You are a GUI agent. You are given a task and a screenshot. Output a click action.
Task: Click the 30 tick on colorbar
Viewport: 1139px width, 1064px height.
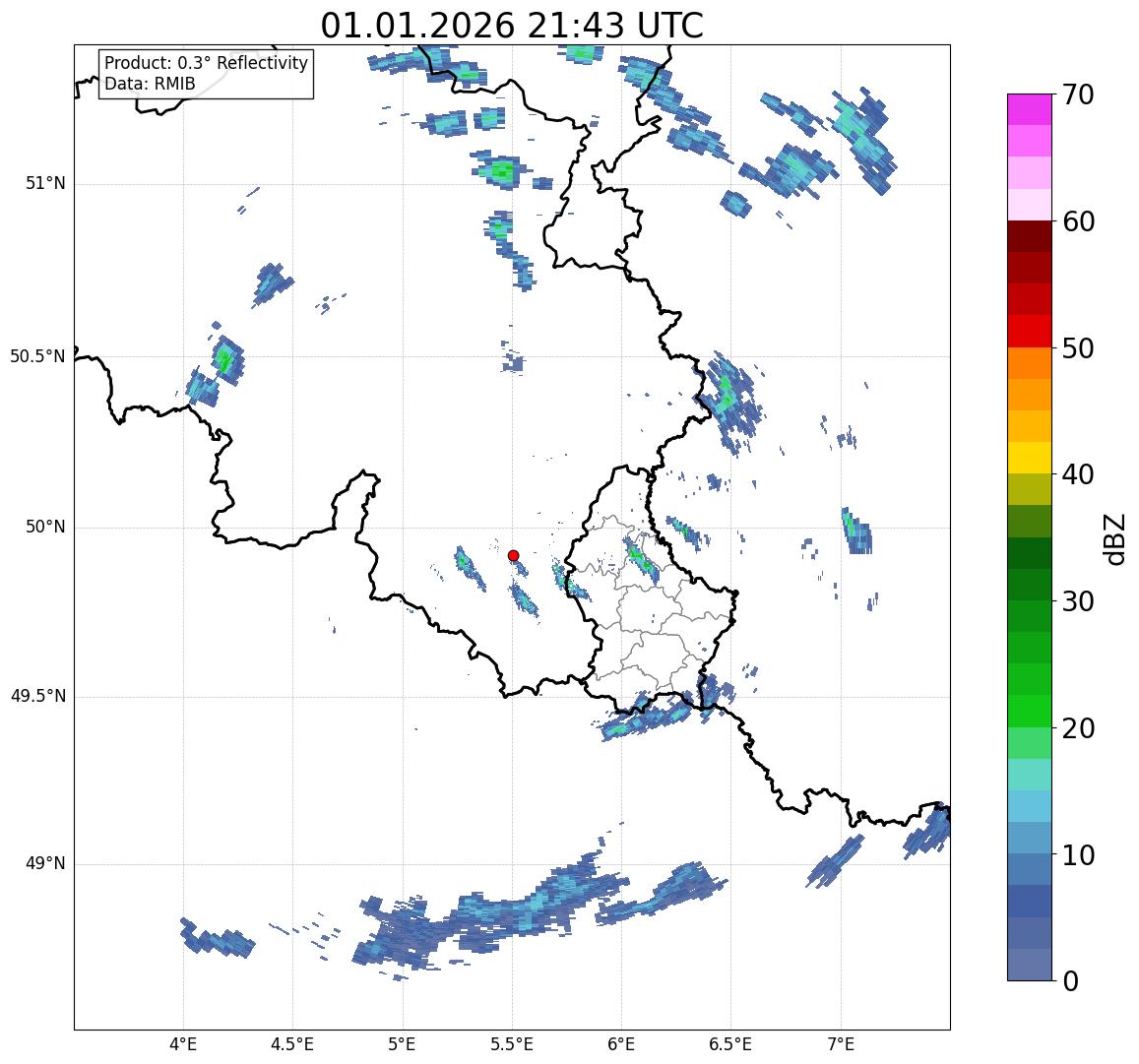(1078, 601)
